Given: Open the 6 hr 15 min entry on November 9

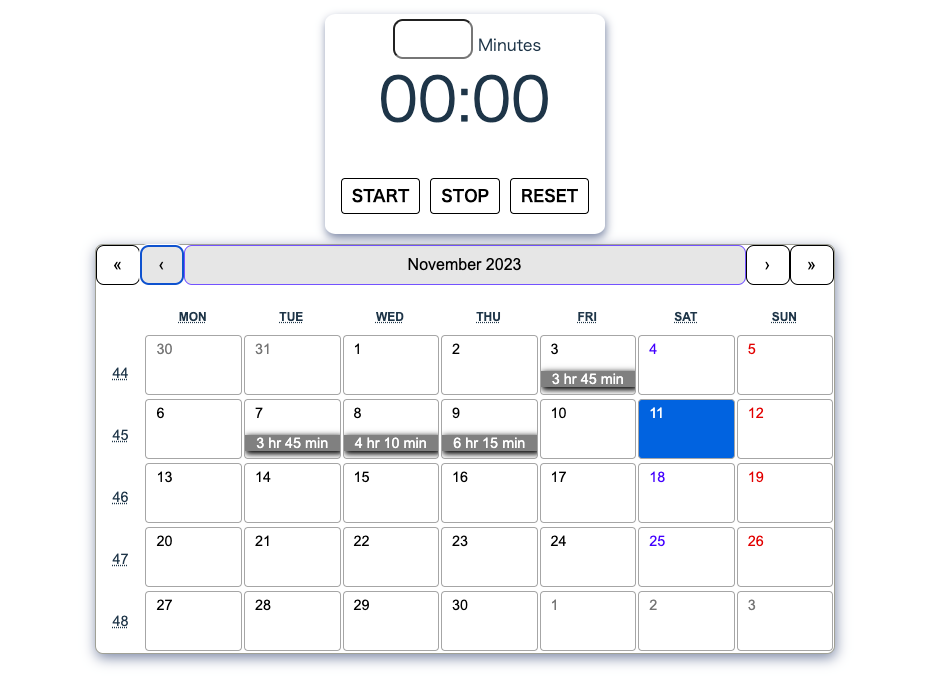Looking at the screenshot, I should click(489, 444).
